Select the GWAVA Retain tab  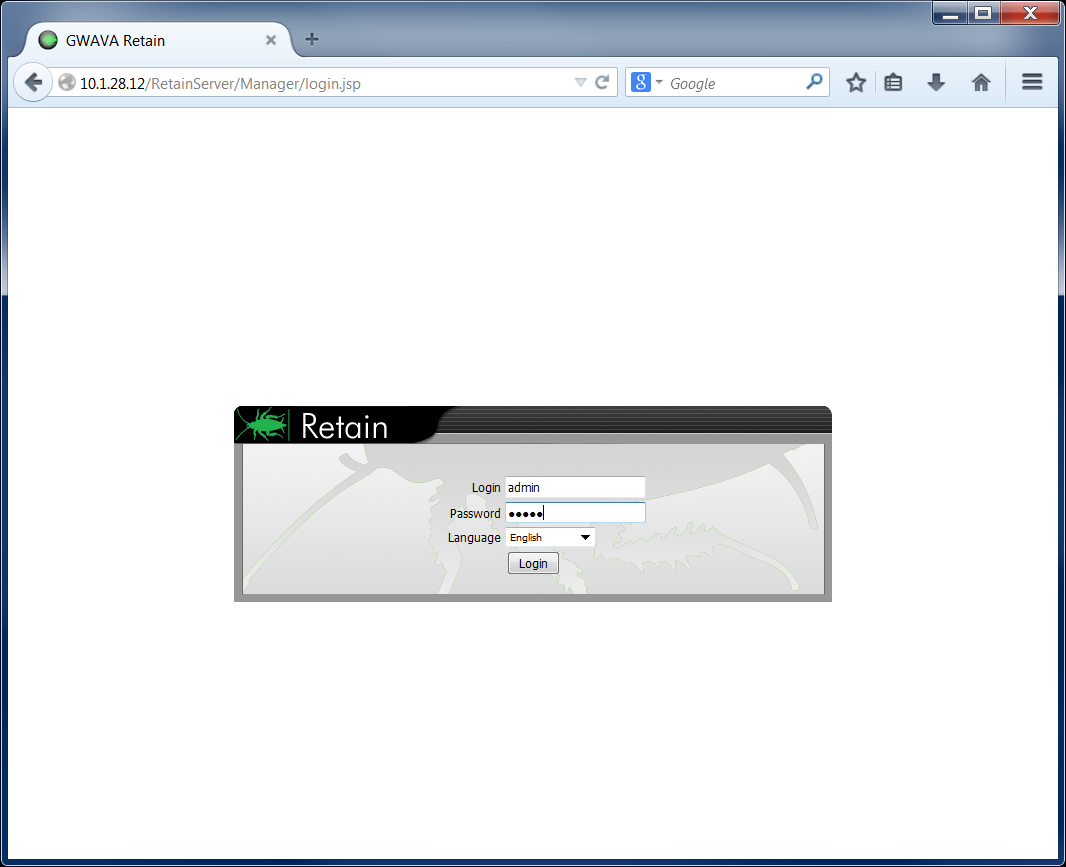coord(158,41)
